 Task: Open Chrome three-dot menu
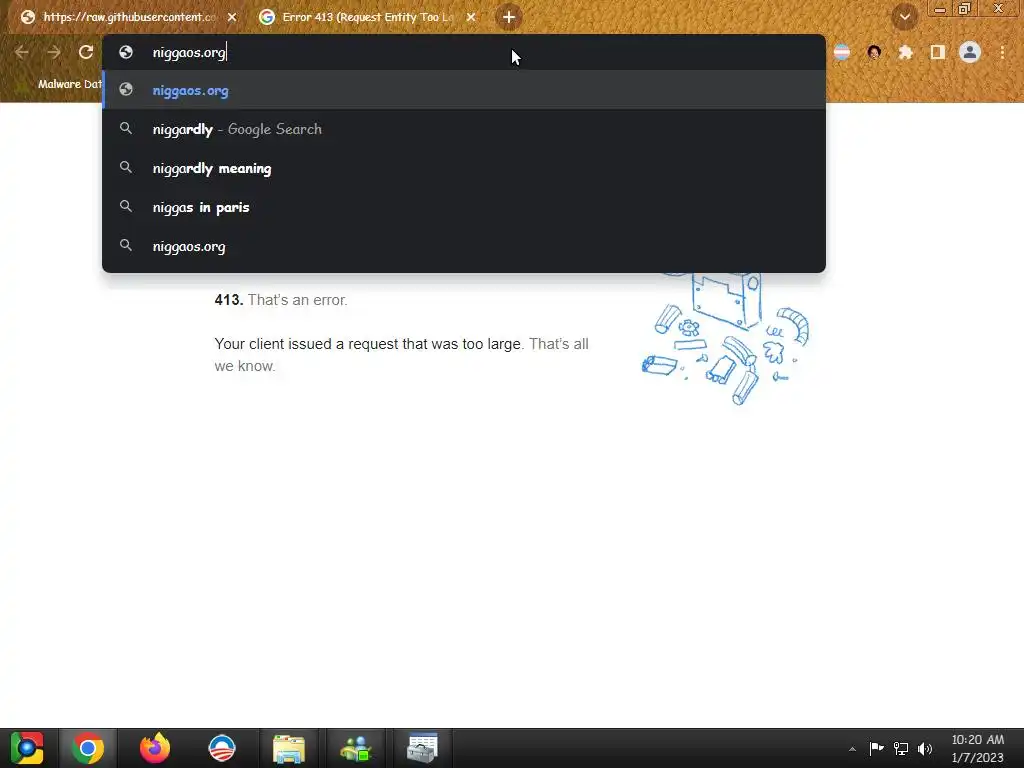(x=1002, y=52)
